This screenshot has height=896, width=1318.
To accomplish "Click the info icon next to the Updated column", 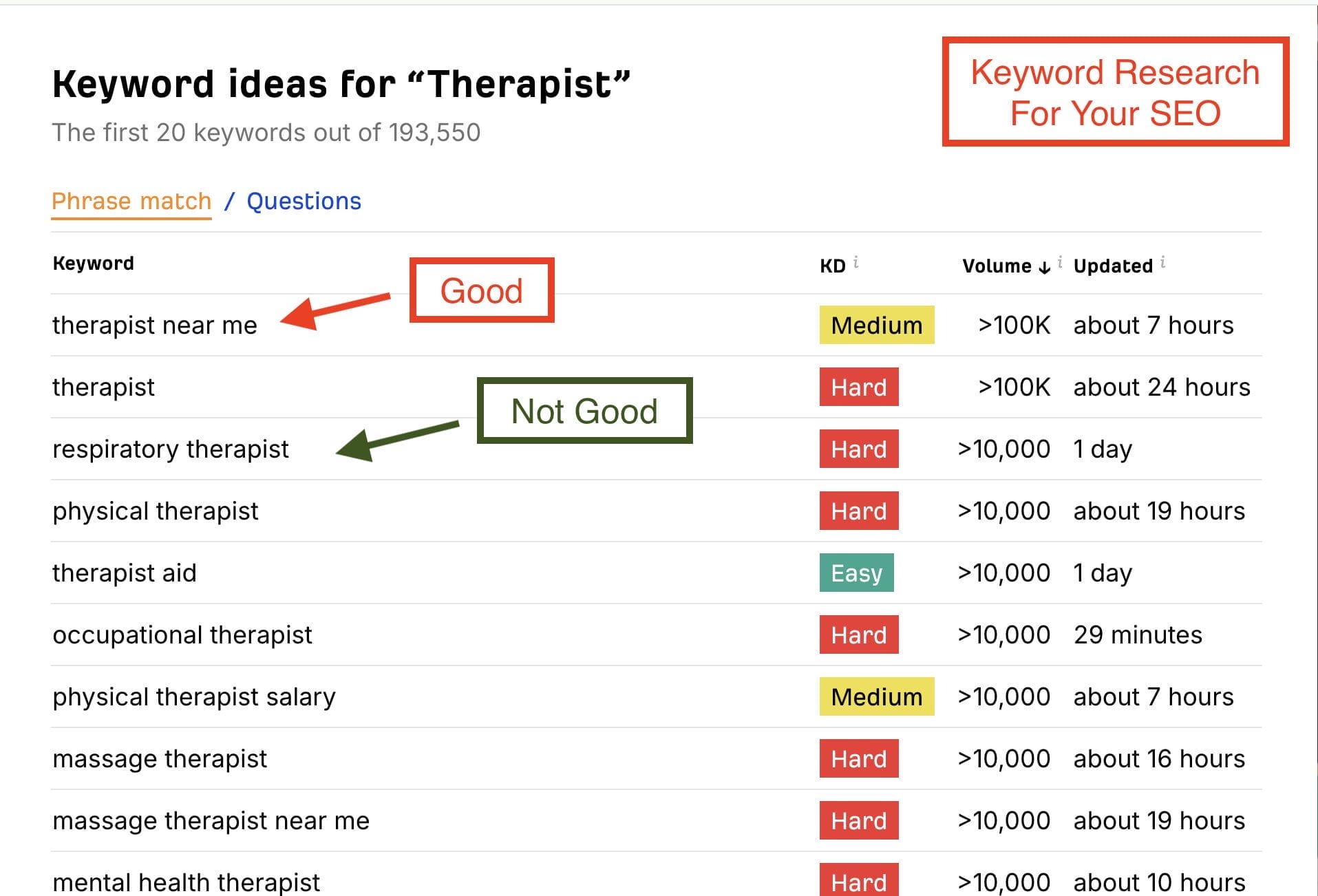I will pyautogui.click(x=1162, y=261).
